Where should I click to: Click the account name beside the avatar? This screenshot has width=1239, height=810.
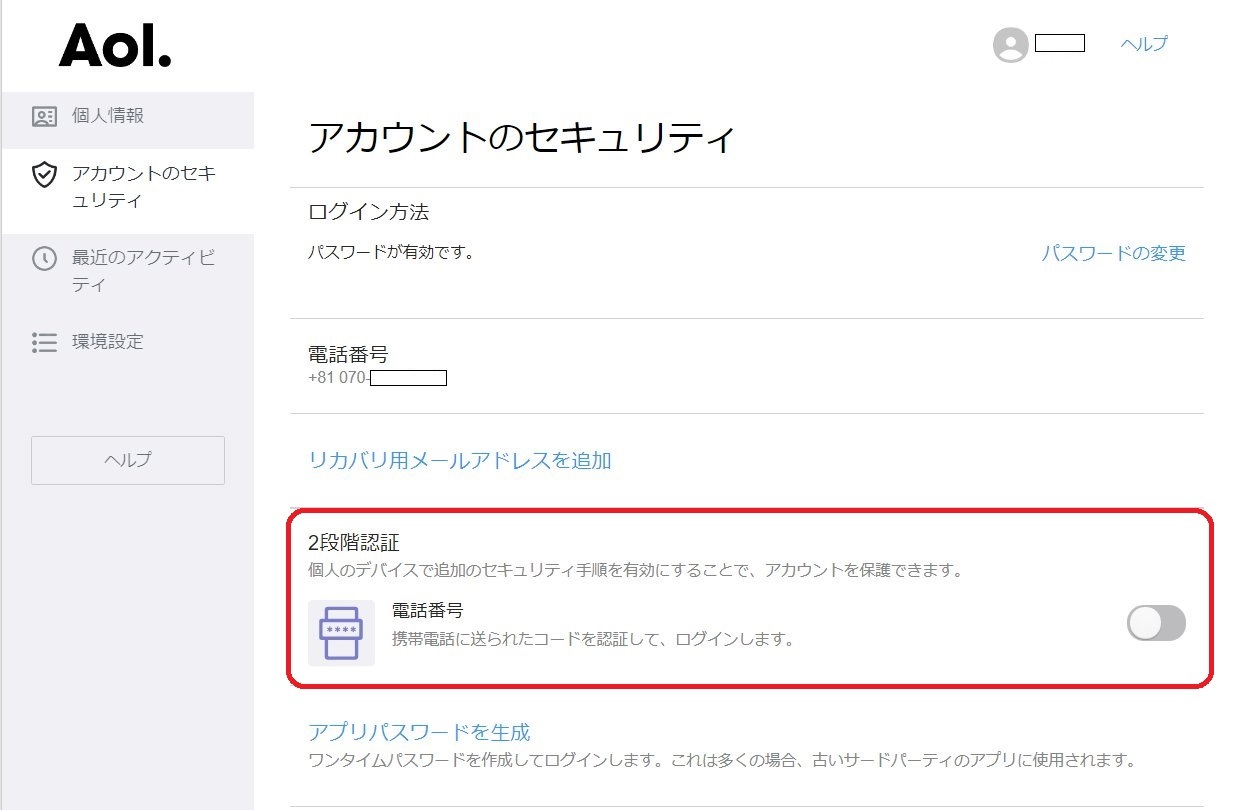click(x=1059, y=43)
